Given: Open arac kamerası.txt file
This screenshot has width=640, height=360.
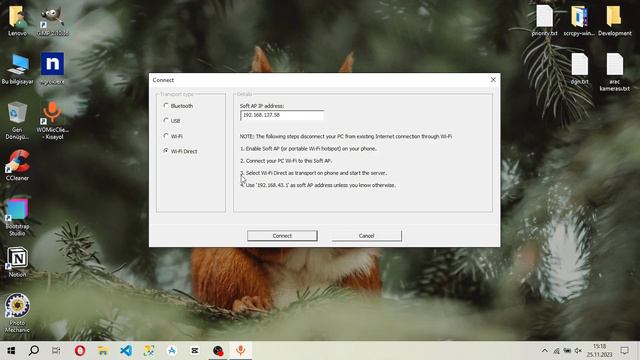Looking at the screenshot, I should tap(614, 72).
